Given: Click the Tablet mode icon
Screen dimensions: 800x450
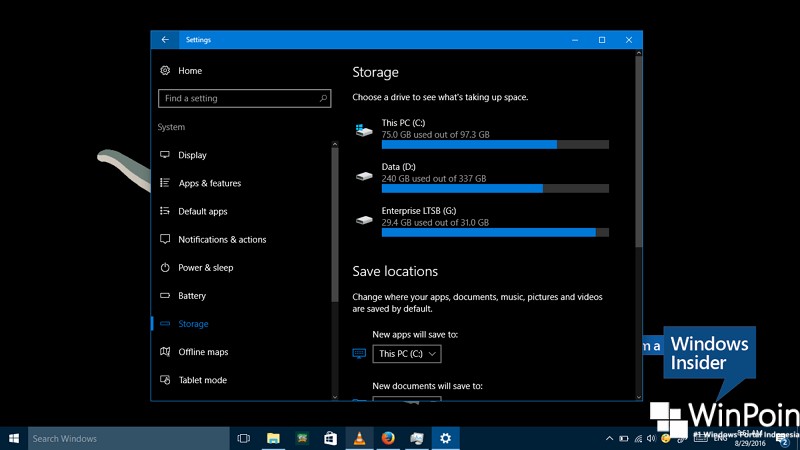Looking at the screenshot, I should tap(165, 380).
